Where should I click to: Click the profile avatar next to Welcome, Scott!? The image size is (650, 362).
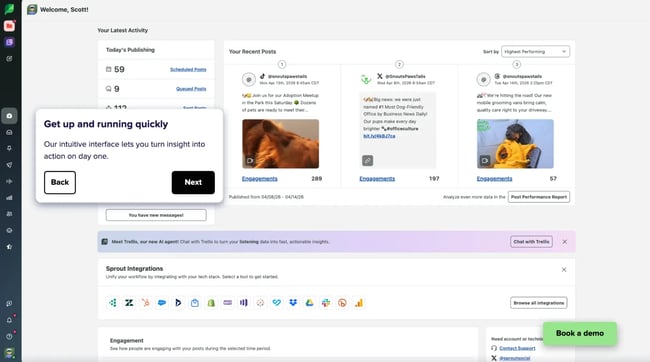[x=32, y=10]
